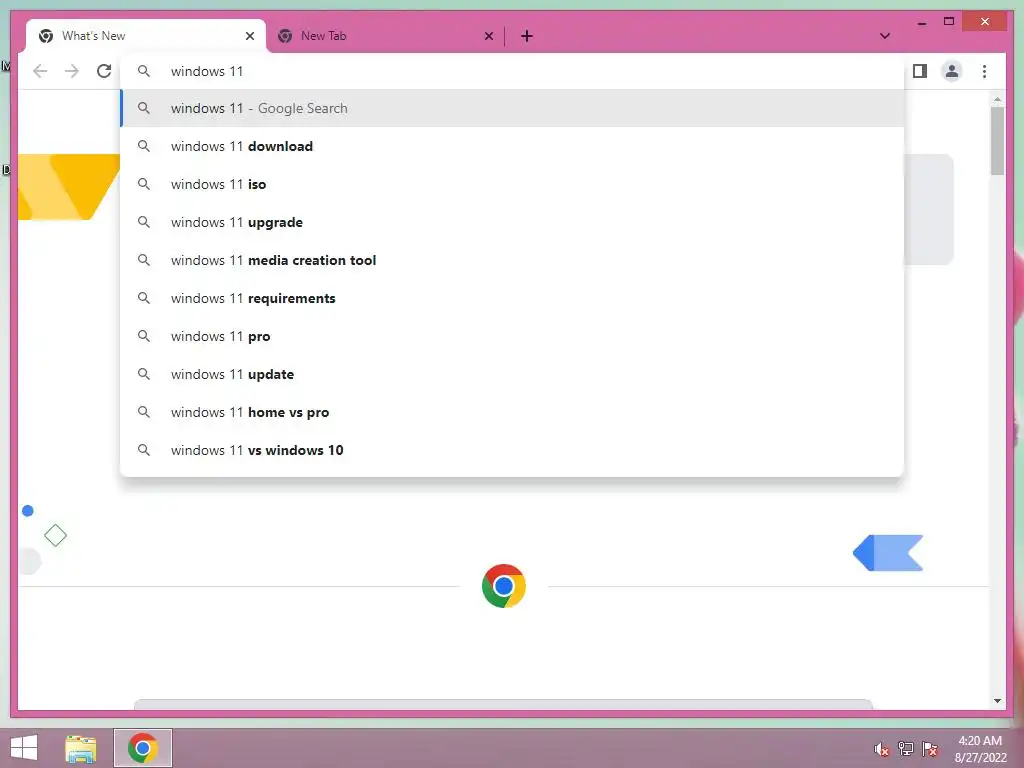Select 'windows 11 requirements' suggestion

tap(512, 298)
